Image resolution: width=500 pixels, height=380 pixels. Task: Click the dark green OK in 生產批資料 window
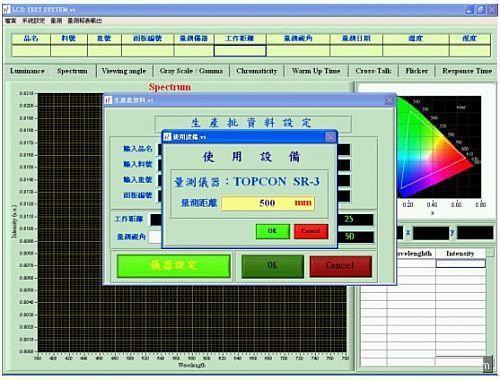coord(272,266)
